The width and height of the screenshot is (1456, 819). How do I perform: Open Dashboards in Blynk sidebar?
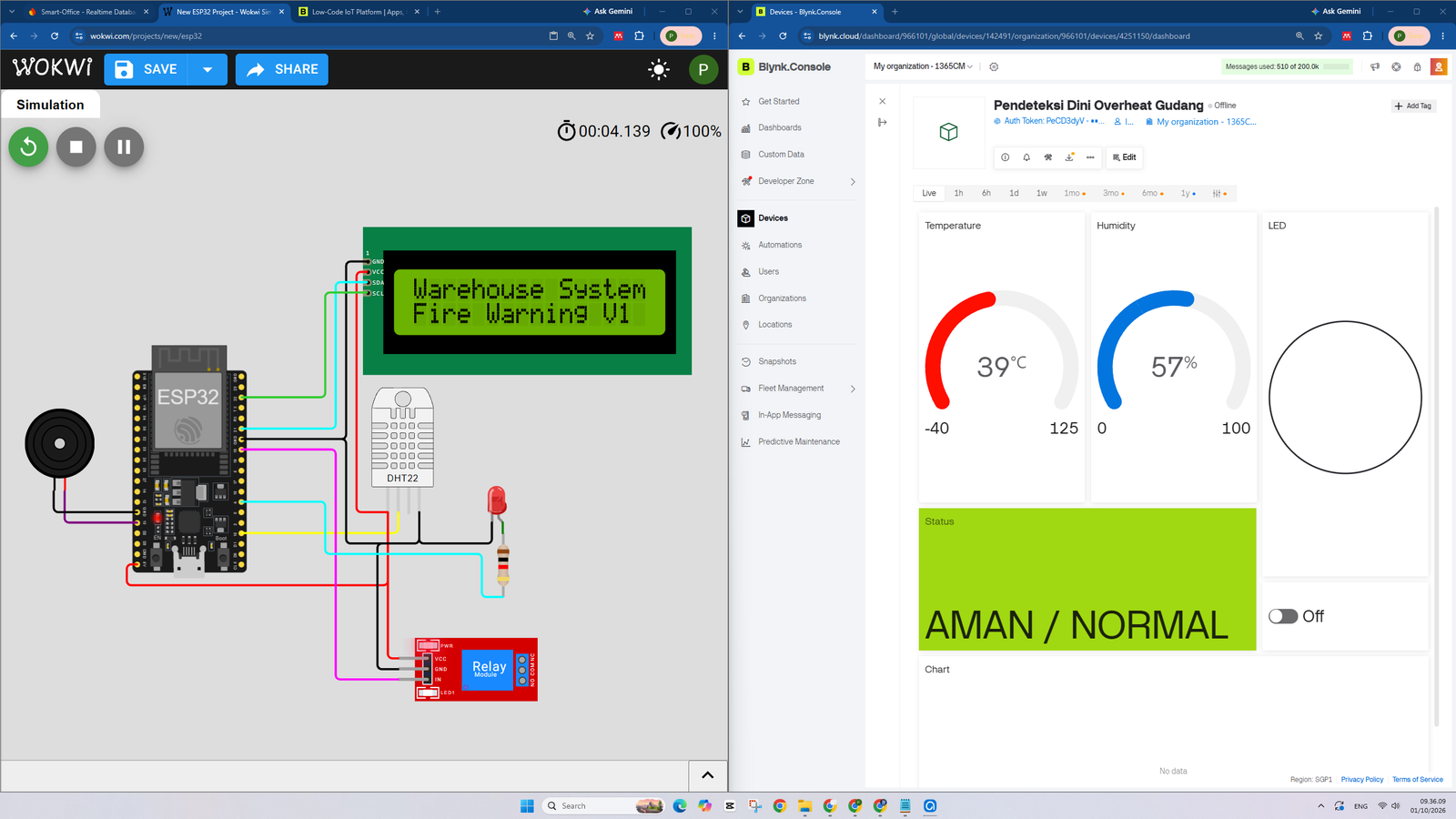click(x=780, y=127)
